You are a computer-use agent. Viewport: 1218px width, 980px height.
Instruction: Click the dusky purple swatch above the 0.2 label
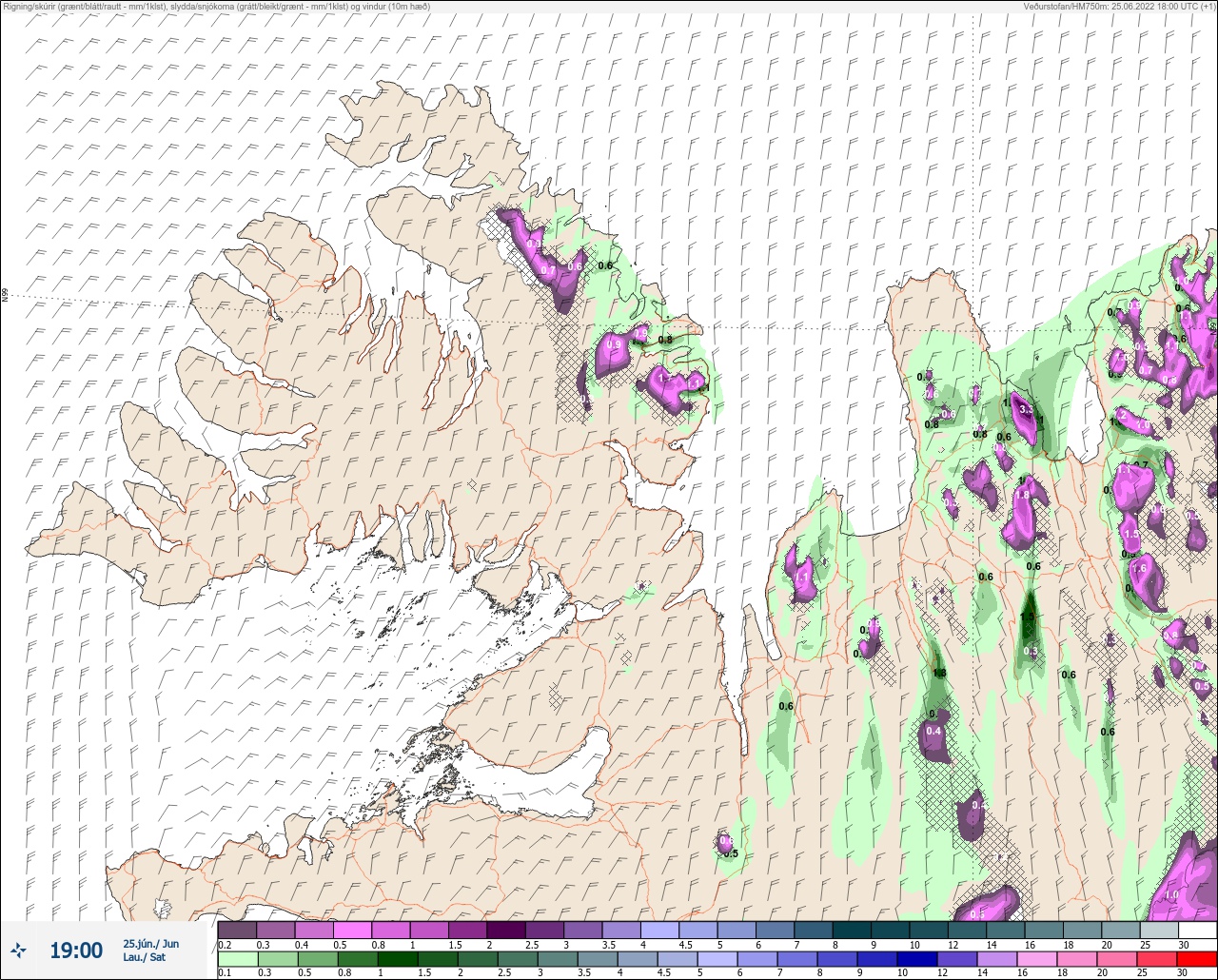pyautogui.click(x=237, y=930)
